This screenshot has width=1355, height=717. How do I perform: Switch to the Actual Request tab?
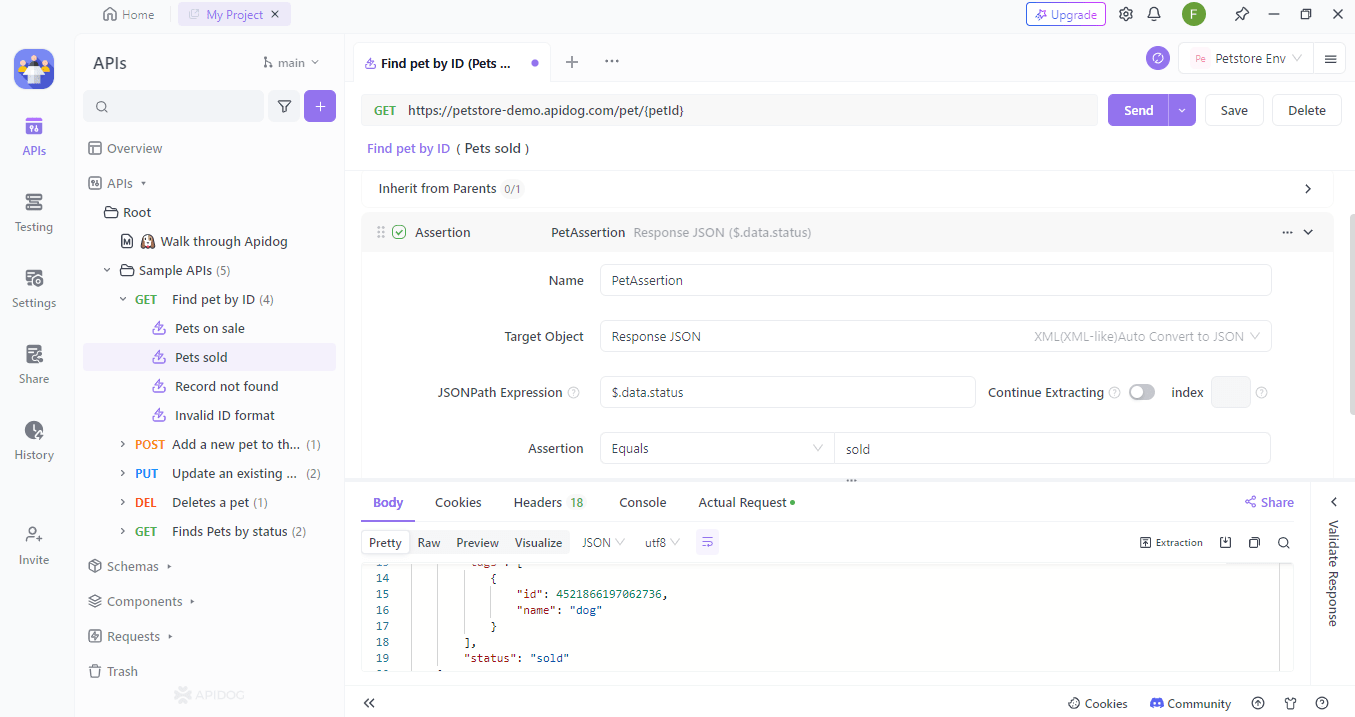pos(746,502)
